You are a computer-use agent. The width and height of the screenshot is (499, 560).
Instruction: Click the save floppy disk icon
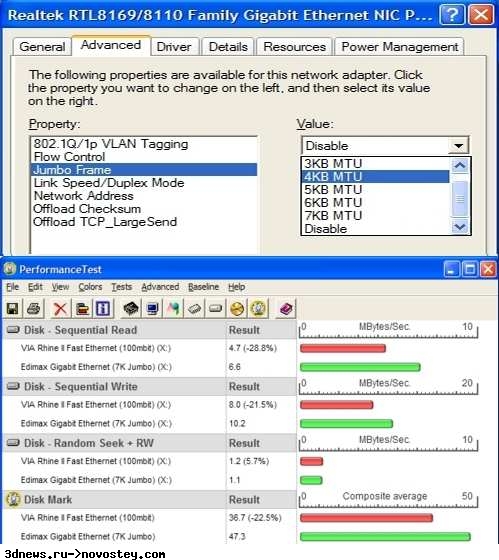coord(13,309)
